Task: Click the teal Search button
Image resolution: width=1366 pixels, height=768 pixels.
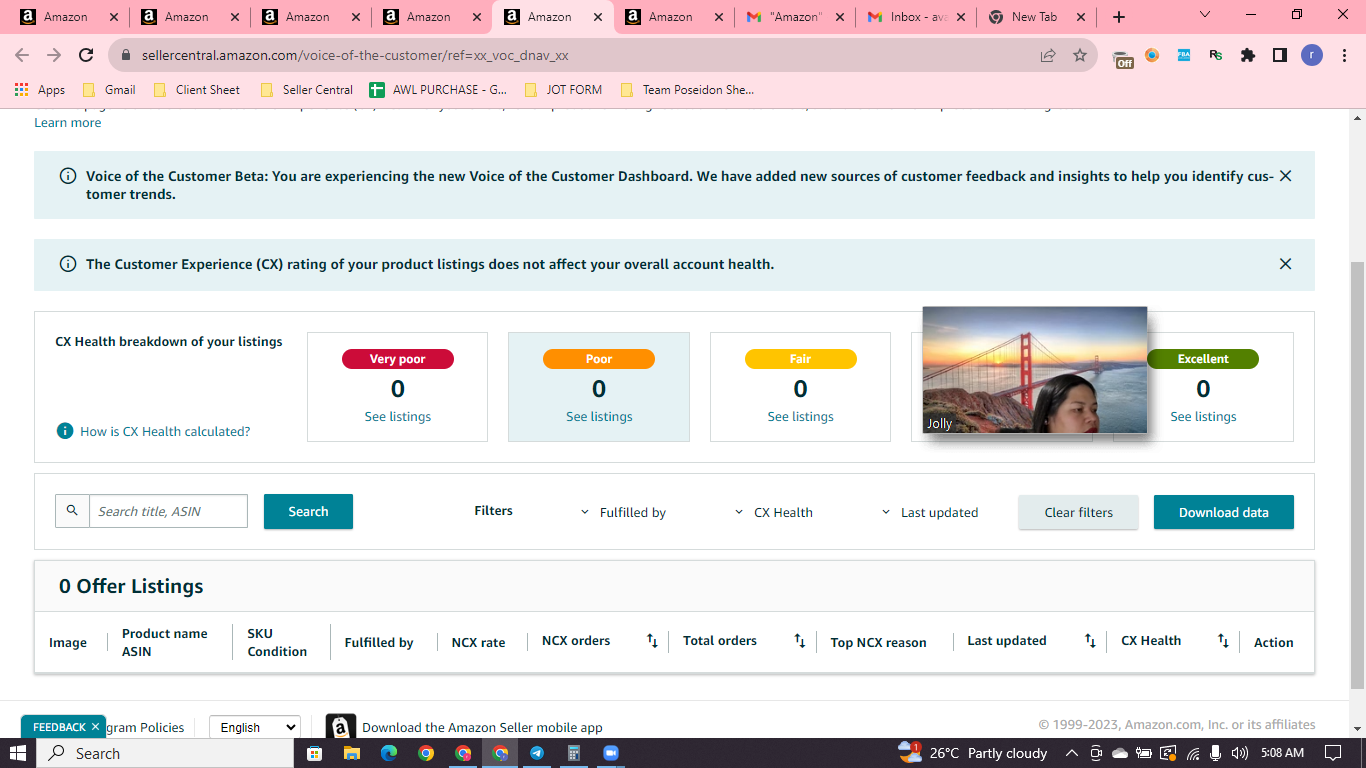Action: tap(308, 511)
